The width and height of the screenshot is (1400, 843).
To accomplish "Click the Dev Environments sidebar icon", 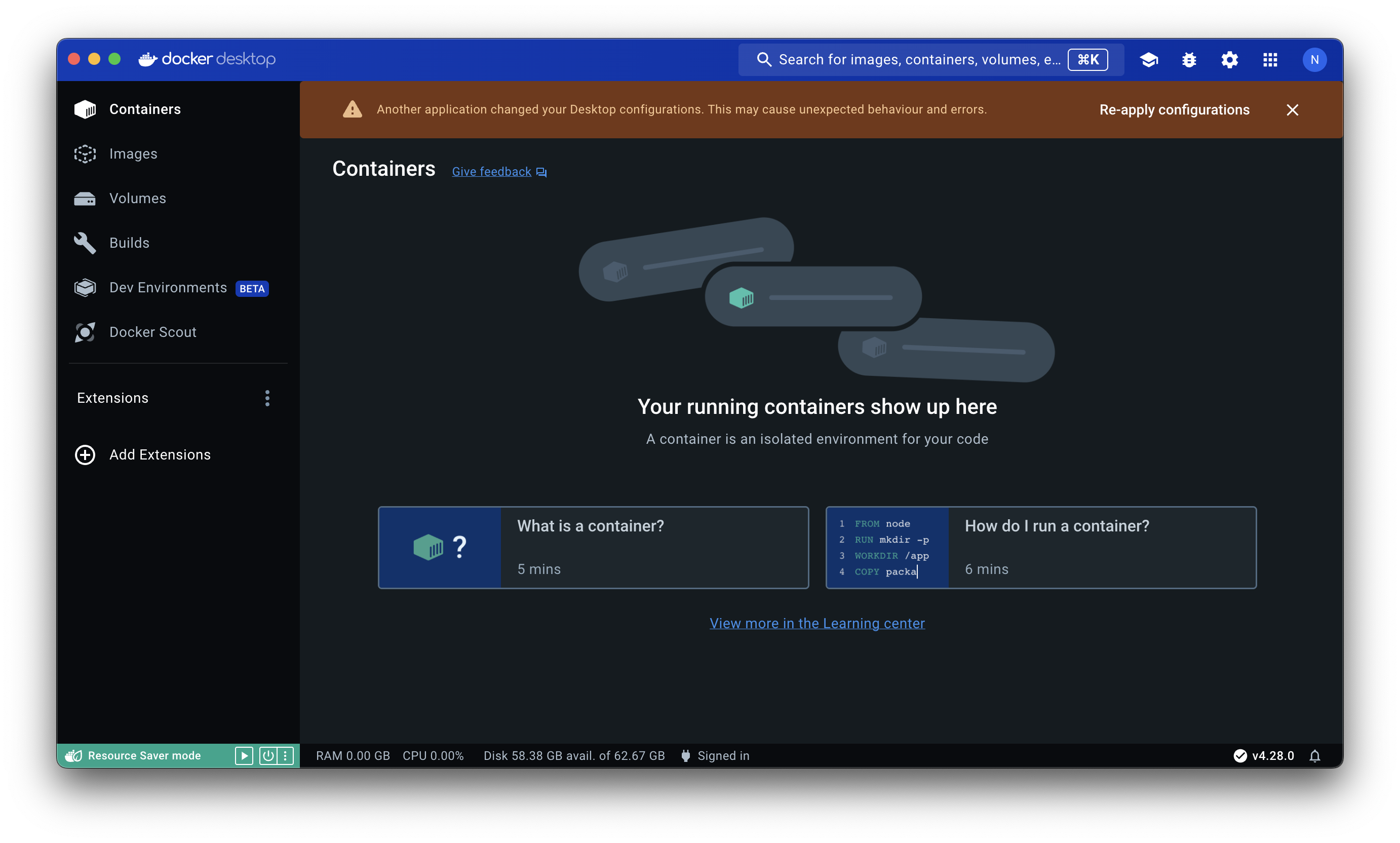I will coord(85,287).
